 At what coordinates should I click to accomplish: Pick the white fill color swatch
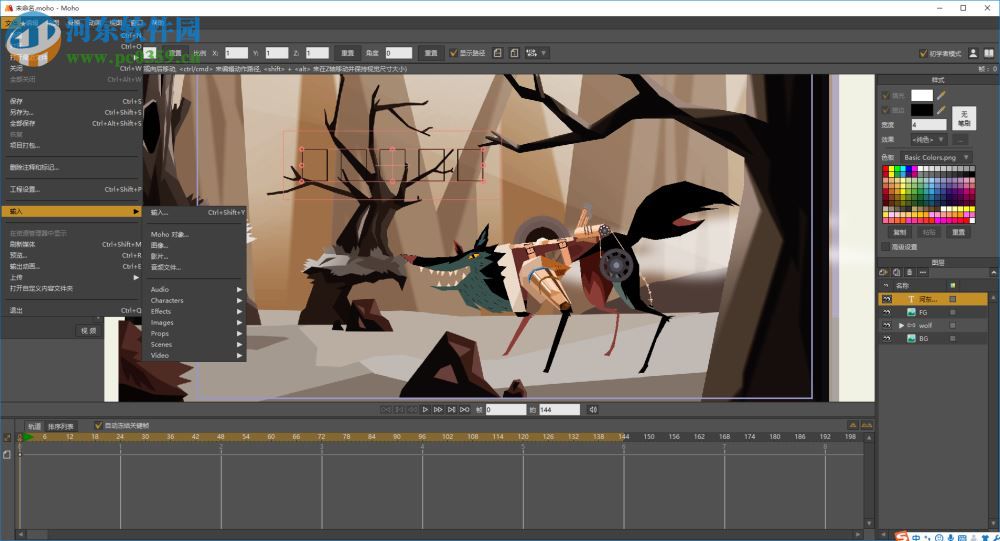pyautogui.click(x=921, y=95)
